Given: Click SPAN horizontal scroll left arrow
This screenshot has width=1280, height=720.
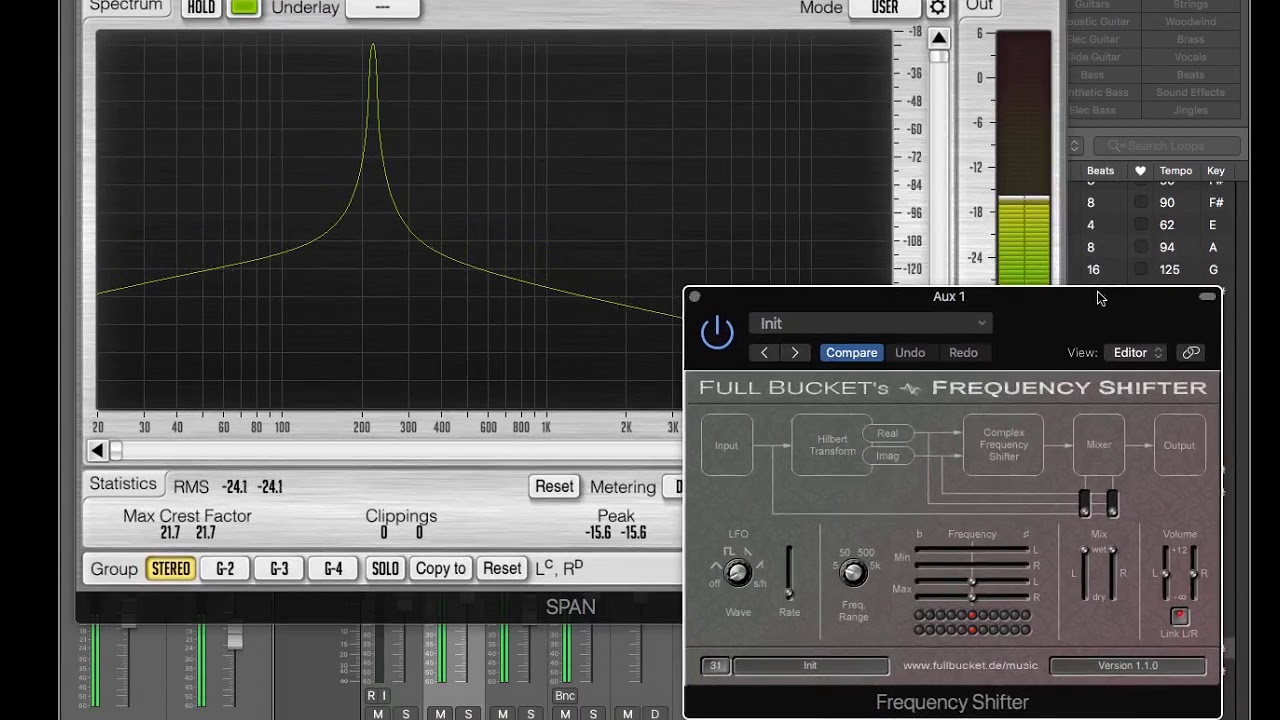Looking at the screenshot, I should [97, 450].
